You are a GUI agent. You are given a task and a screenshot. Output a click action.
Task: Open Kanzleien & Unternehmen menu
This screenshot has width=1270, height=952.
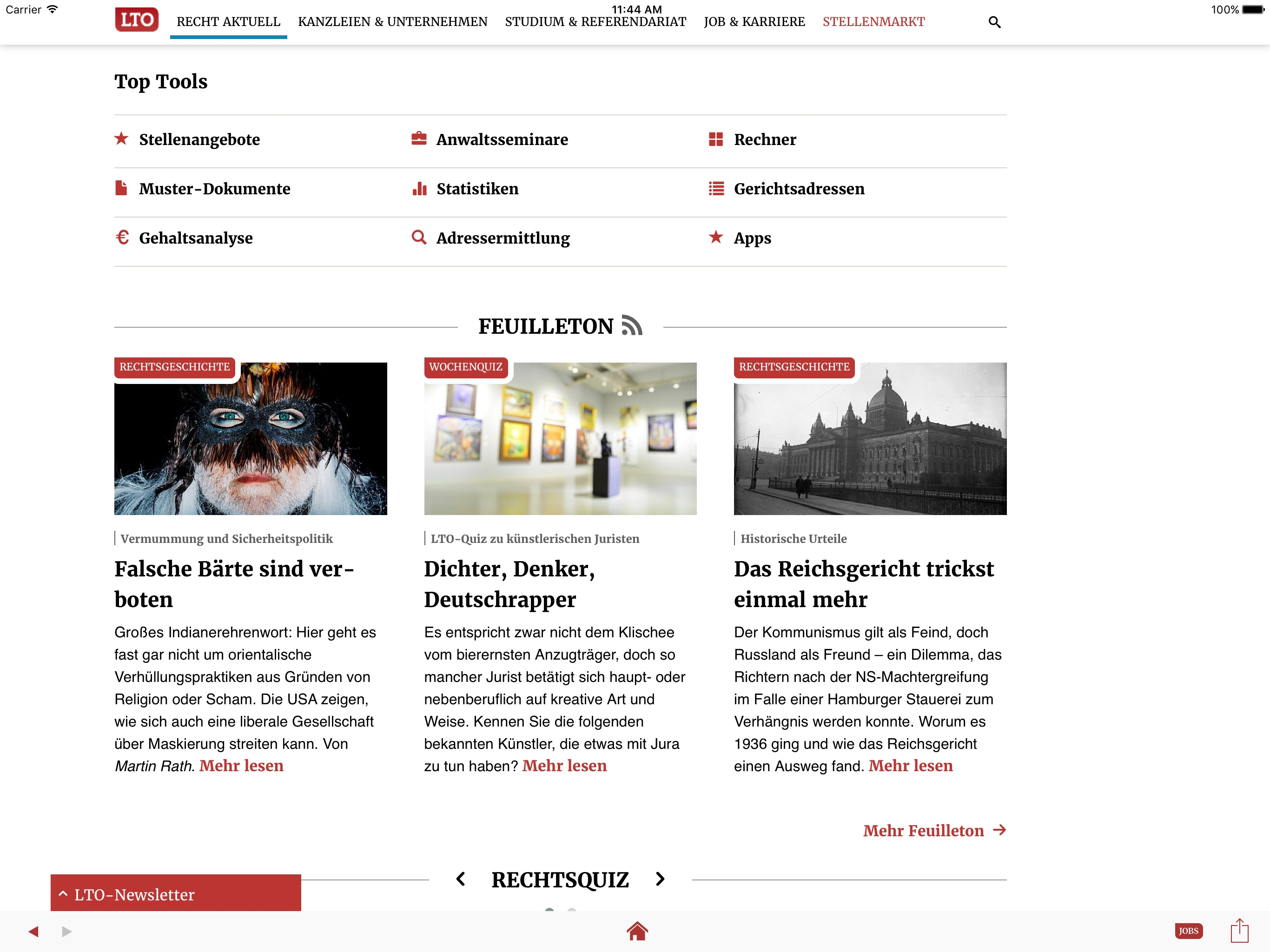pos(393,22)
